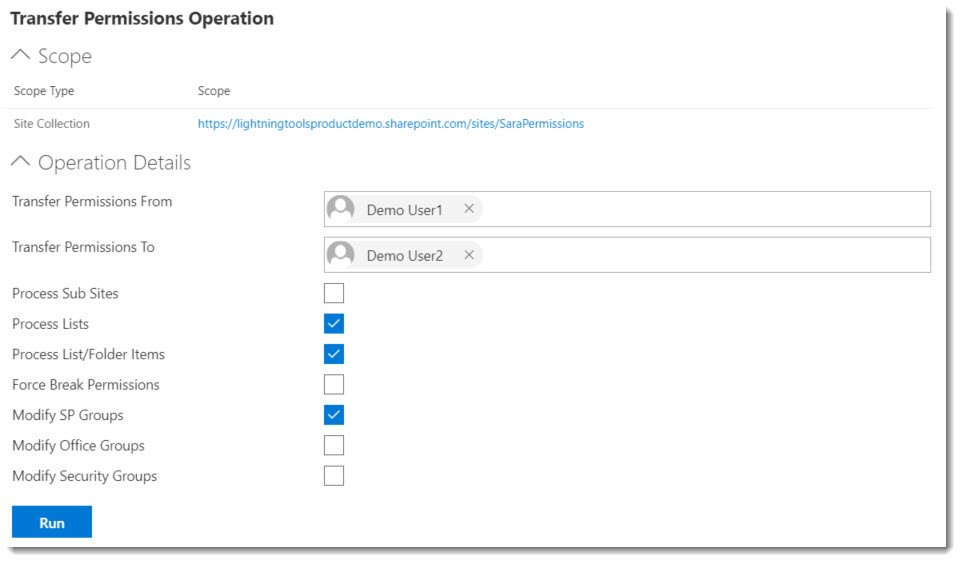Screen dimensions: 961x562
Task: Click the Transfer Permissions To label
Action: [x=83, y=247]
